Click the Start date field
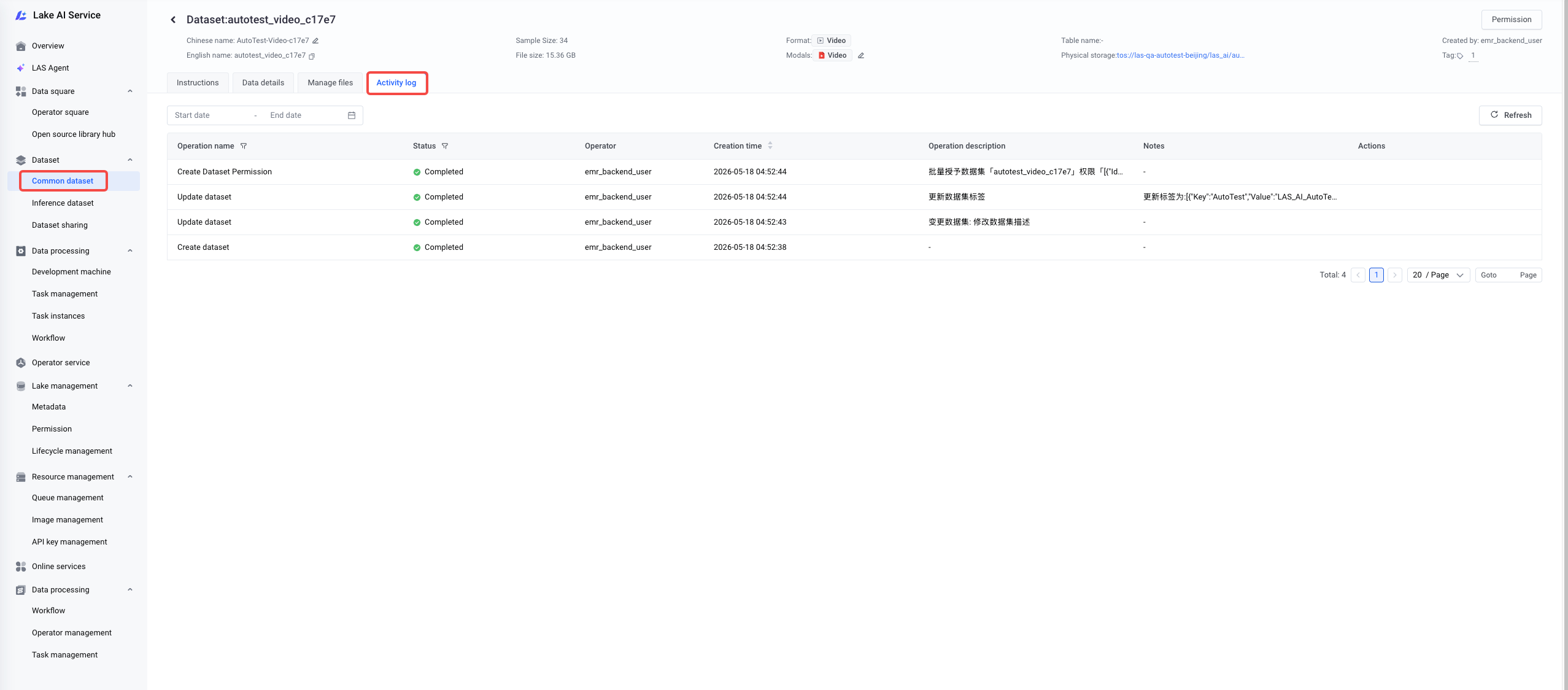Viewport: 1568px width, 690px height. tap(211, 115)
